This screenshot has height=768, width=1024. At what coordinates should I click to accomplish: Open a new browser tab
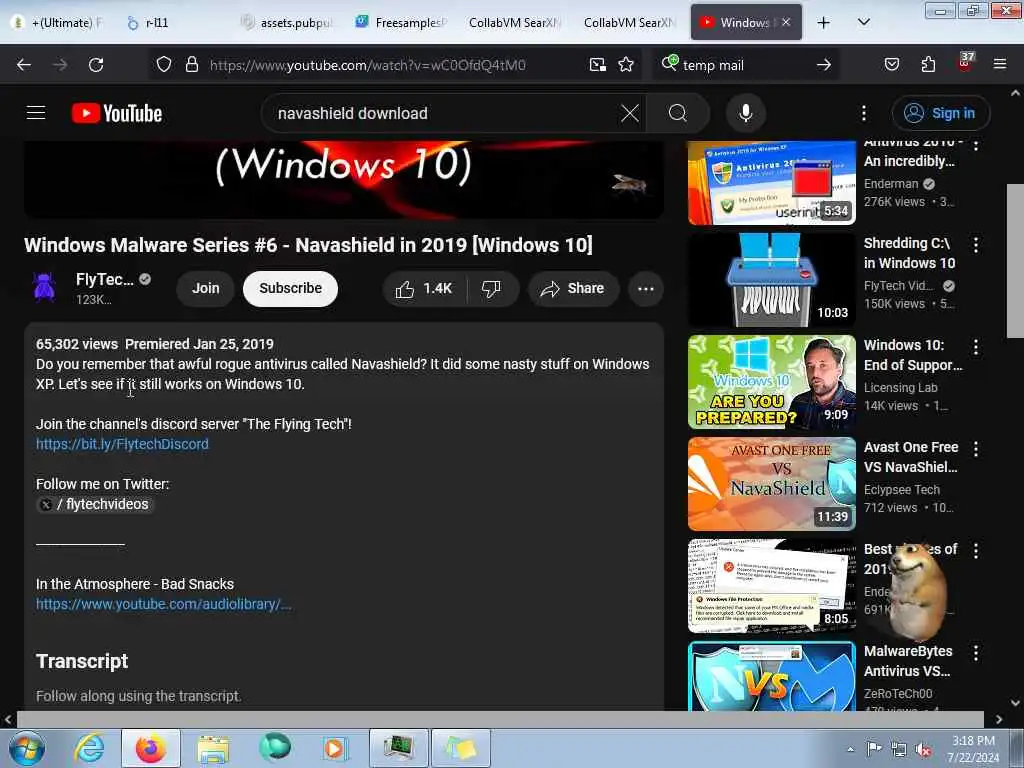tap(824, 23)
